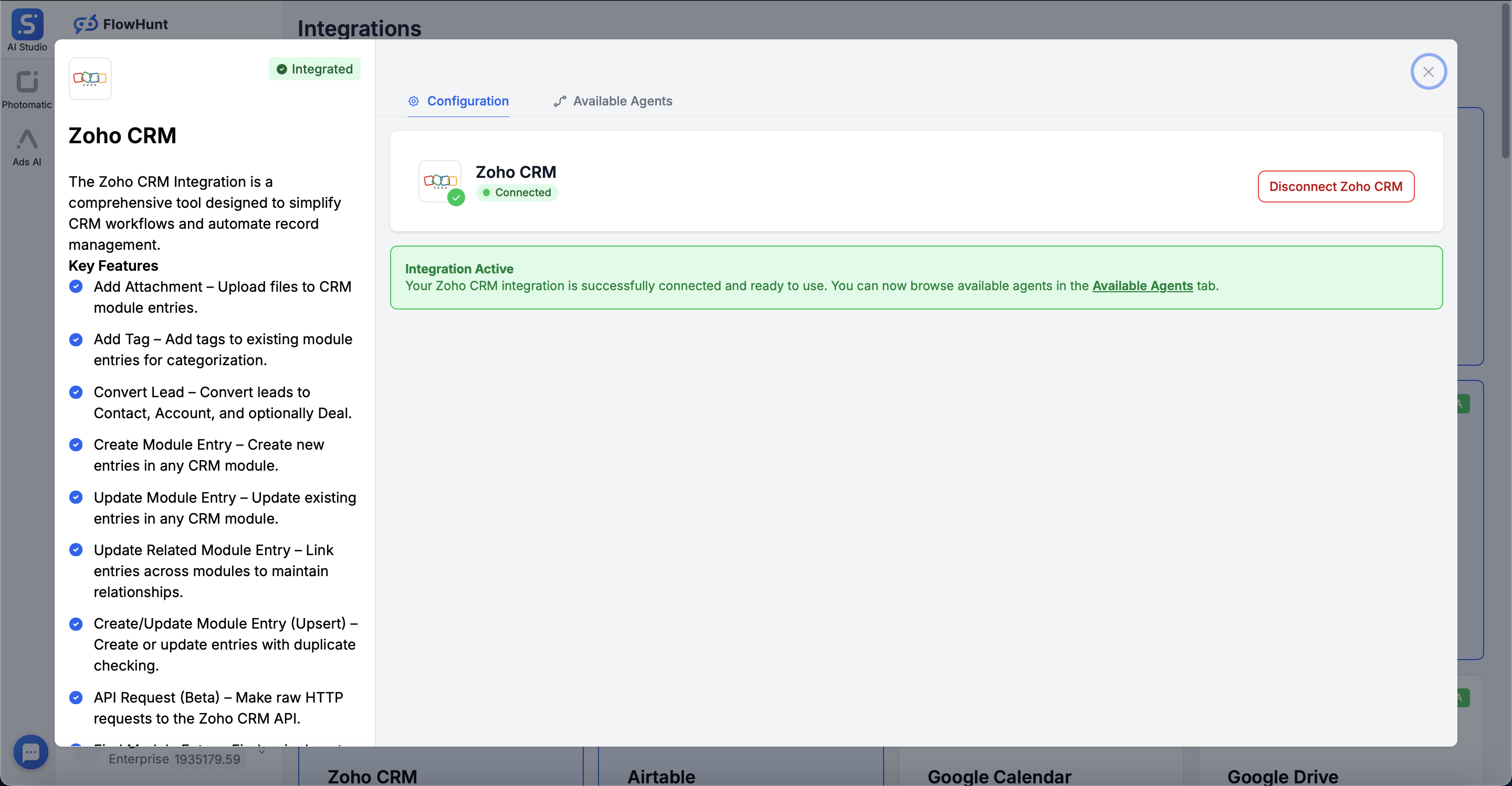The width and height of the screenshot is (1512, 786).
Task: Click the Zoho CRM logo in the modal header
Action: point(90,78)
